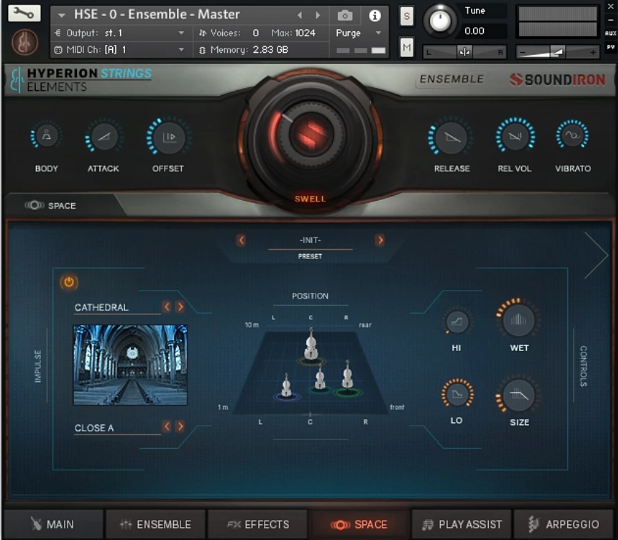Click the WET reverb knob
The width and height of the screenshot is (618, 540).
tap(518, 320)
